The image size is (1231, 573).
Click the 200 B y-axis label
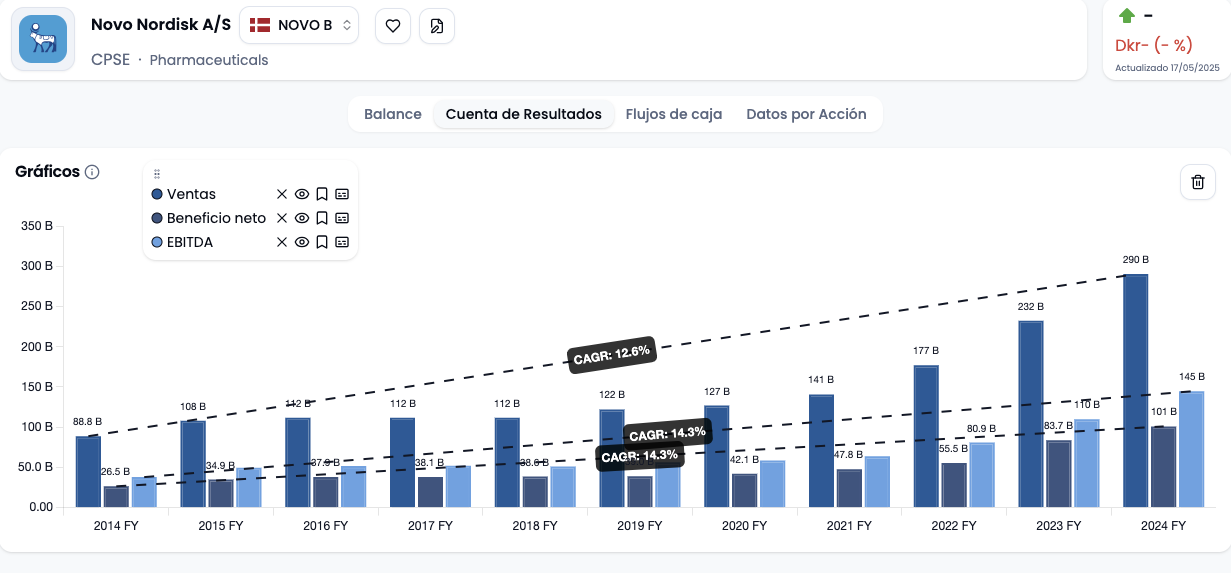37,346
